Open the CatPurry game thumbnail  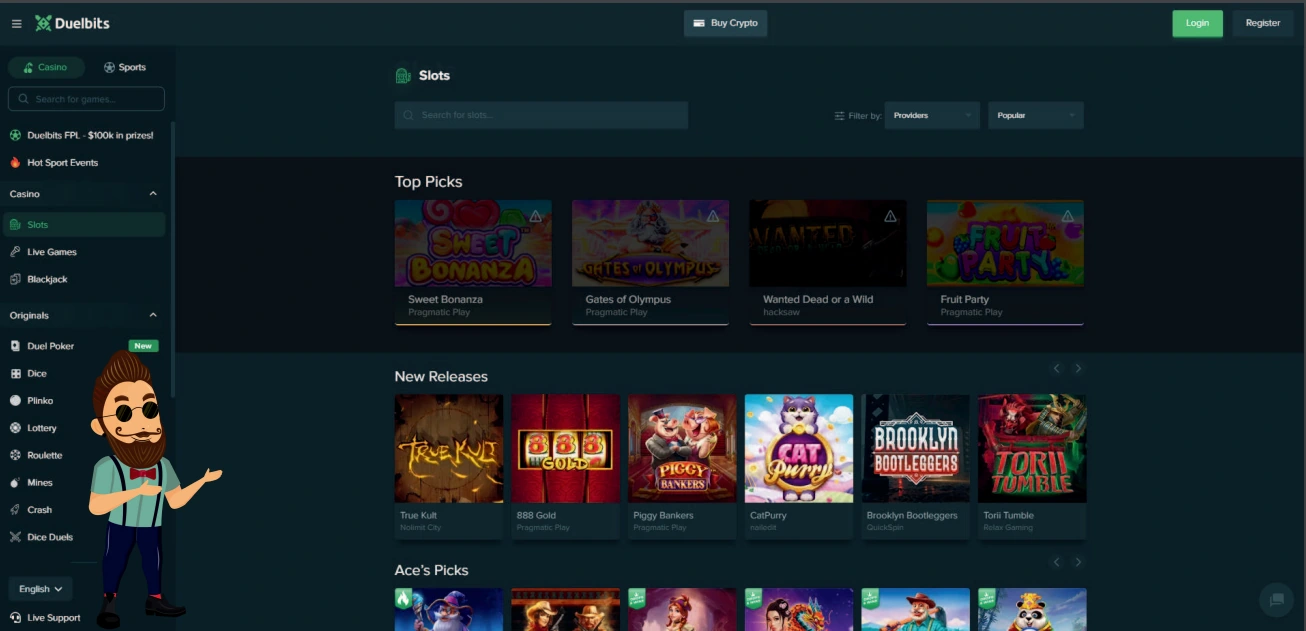[799, 448]
